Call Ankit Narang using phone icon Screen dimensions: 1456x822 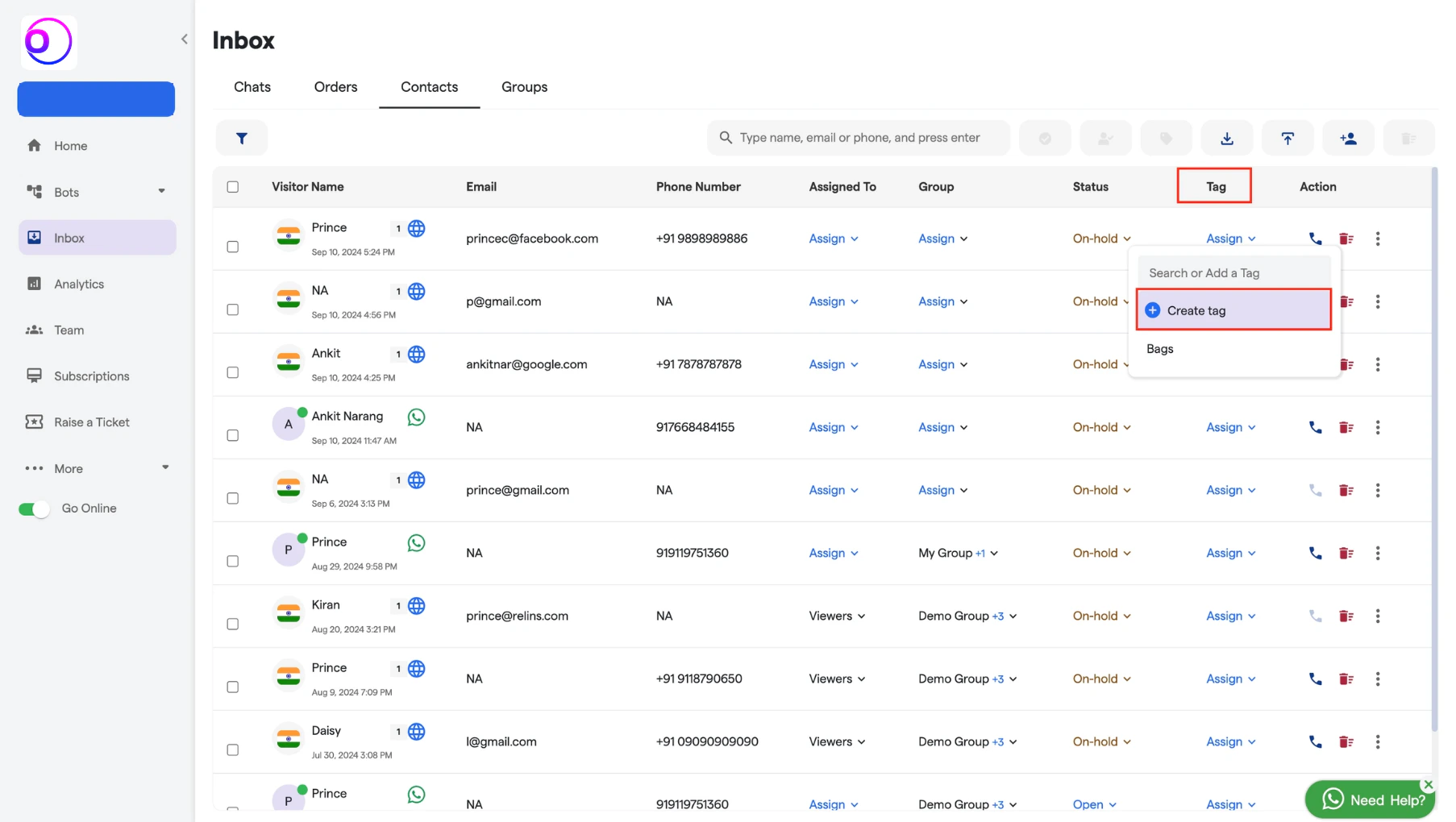point(1315,427)
